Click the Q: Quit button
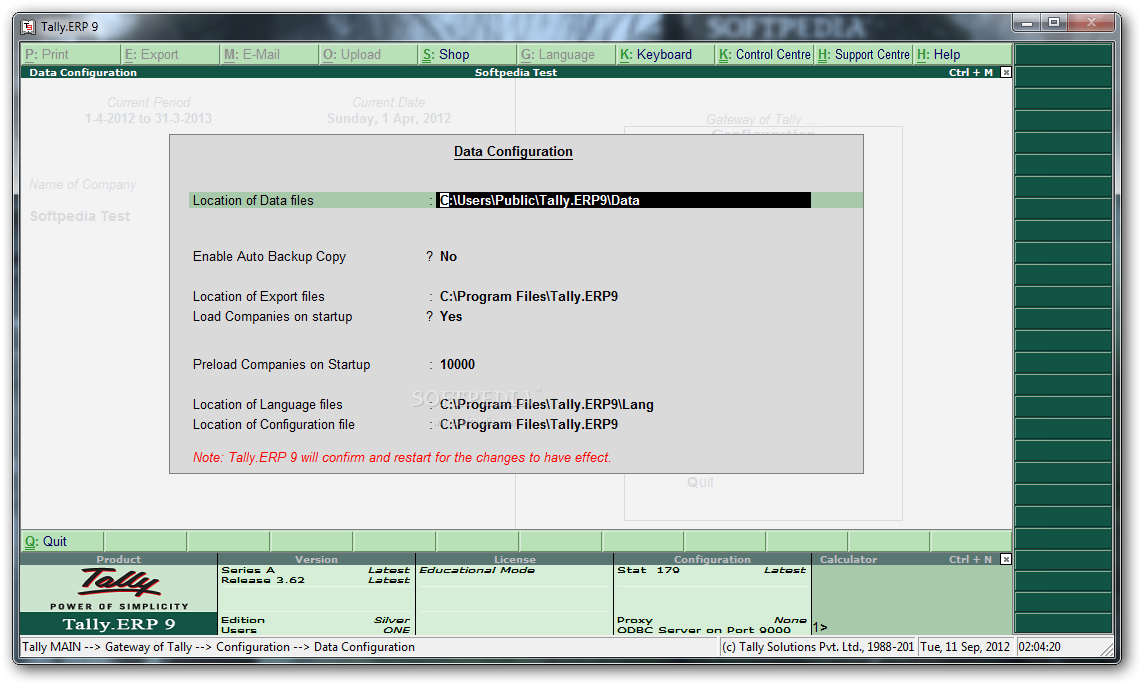The width and height of the screenshot is (1142, 685). [63, 542]
